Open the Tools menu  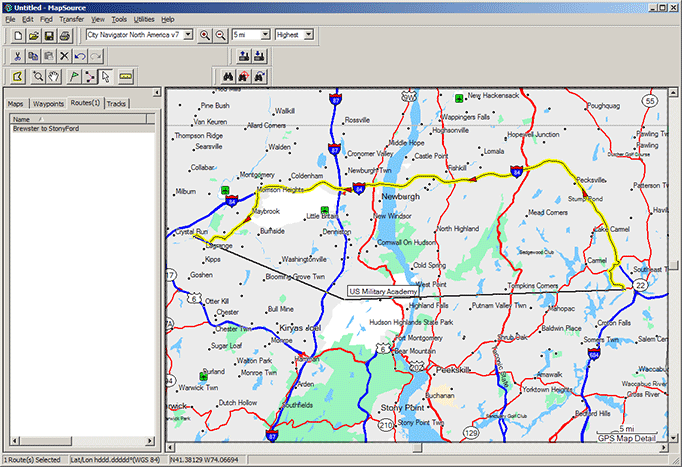119,20
